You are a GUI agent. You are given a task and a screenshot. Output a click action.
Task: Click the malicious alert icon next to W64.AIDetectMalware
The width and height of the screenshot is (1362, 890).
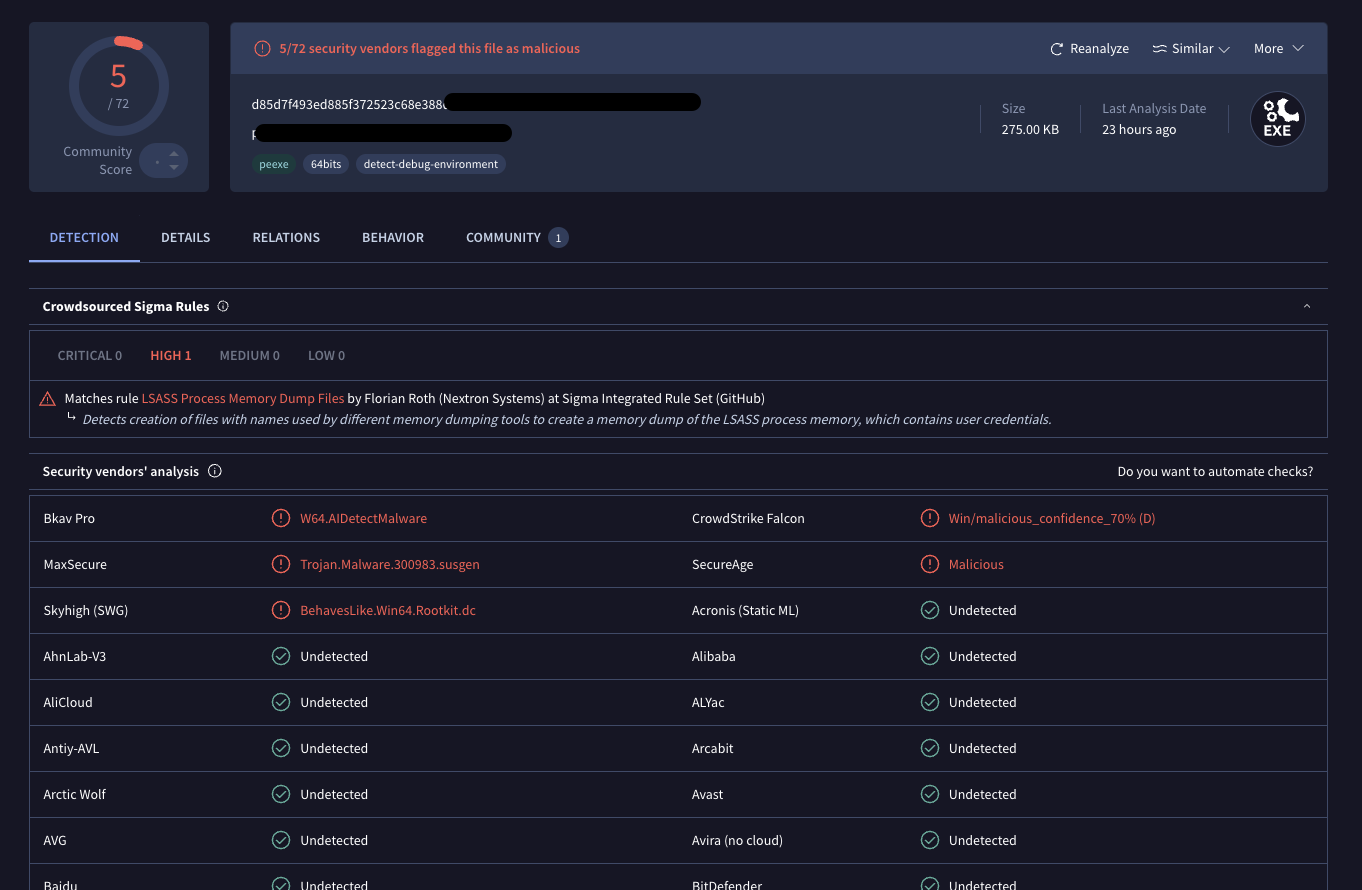(x=281, y=518)
